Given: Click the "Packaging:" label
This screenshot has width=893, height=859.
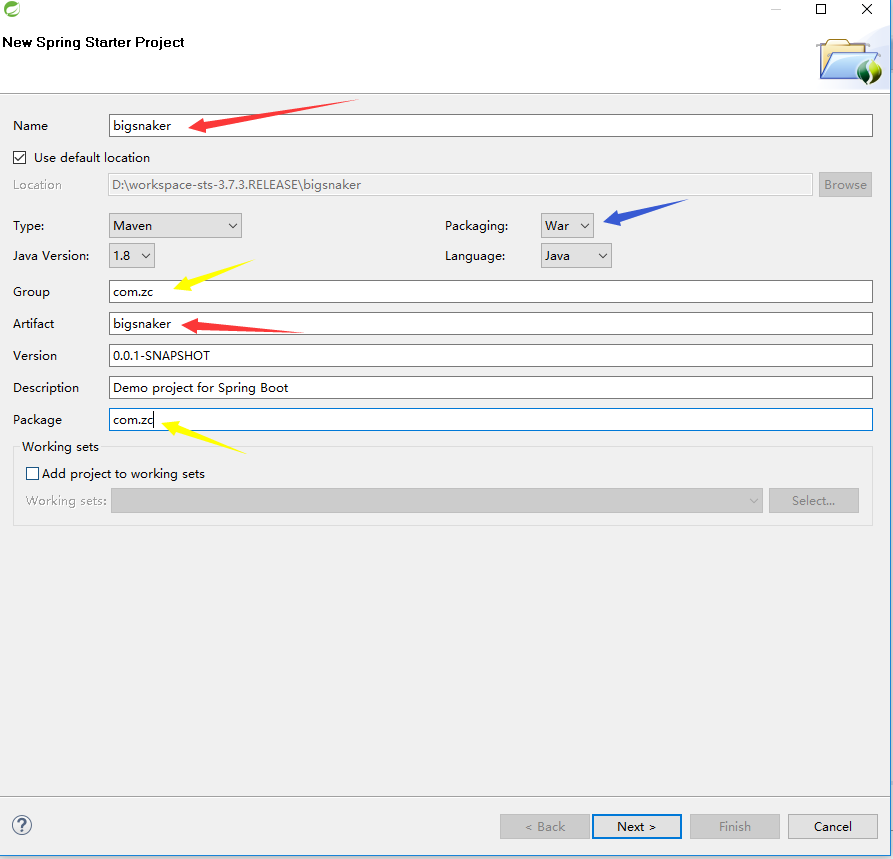Looking at the screenshot, I should point(477,226).
